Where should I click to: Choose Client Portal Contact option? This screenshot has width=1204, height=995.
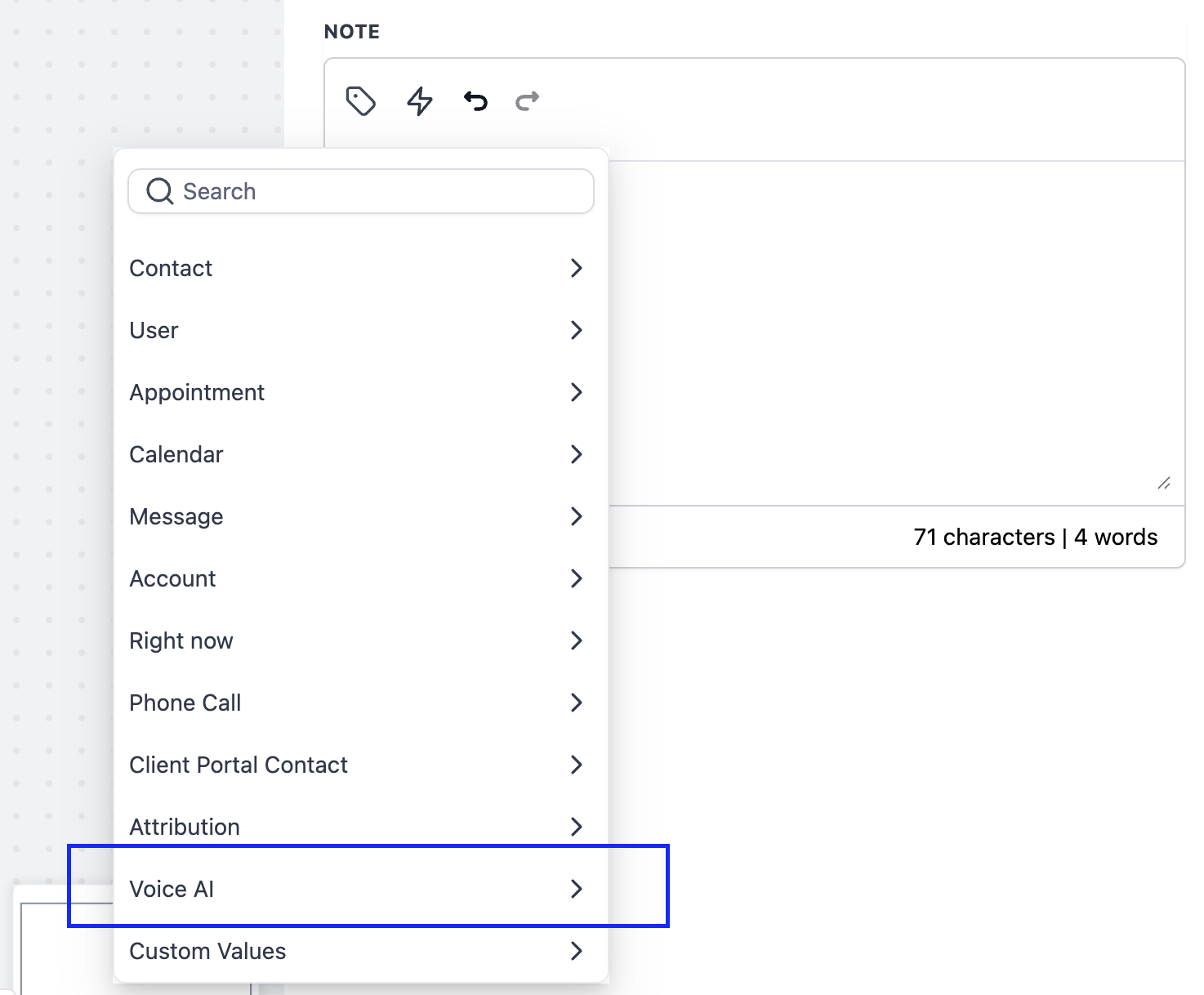click(359, 765)
